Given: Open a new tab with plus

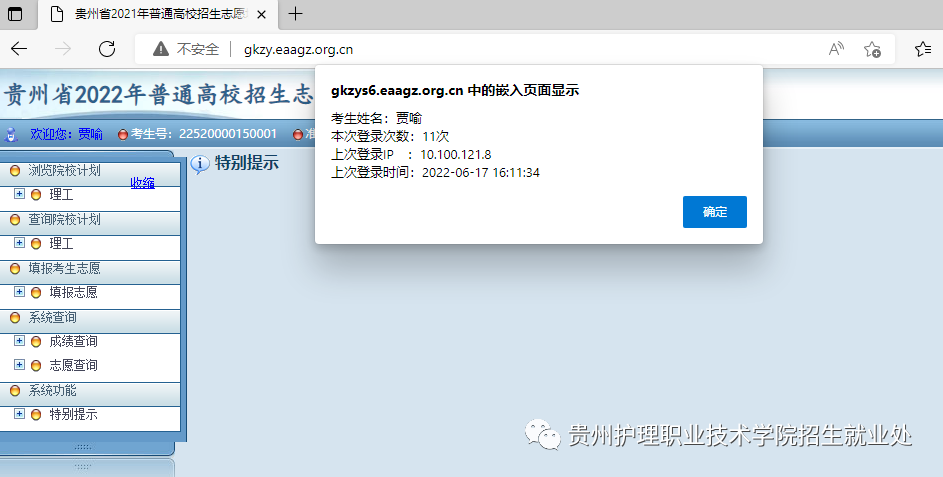Looking at the screenshot, I should click(x=295, y=14).
